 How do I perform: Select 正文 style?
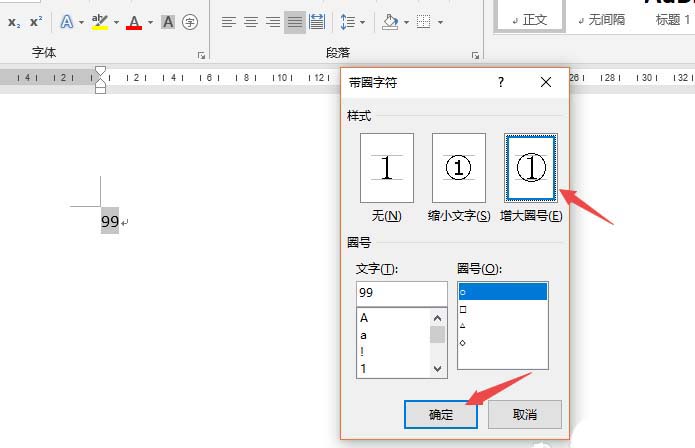(x=530, y=16)
